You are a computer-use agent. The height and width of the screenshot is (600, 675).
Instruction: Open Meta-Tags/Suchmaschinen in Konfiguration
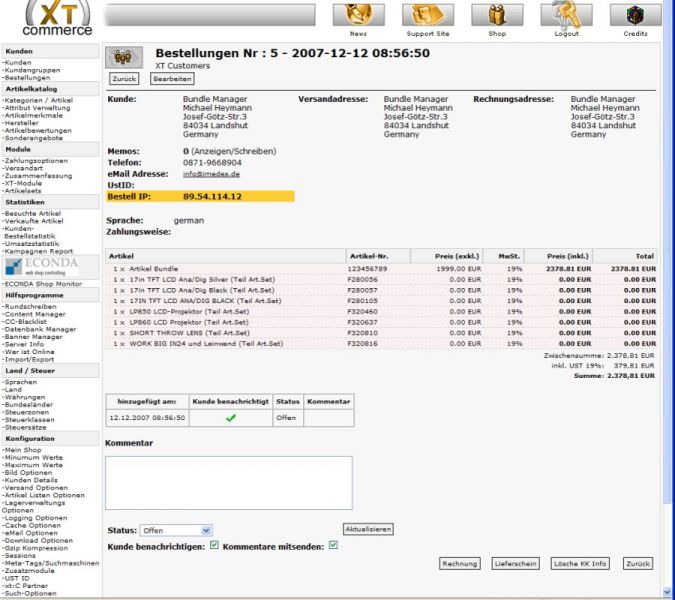click(x=51, y=563)
